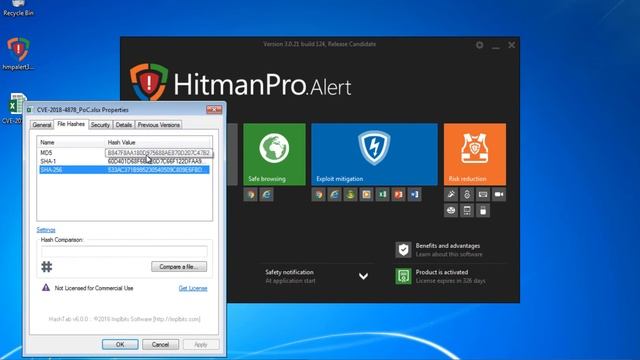Switch to the General tab
Screen dimensions: 640x360
point(42,125)
